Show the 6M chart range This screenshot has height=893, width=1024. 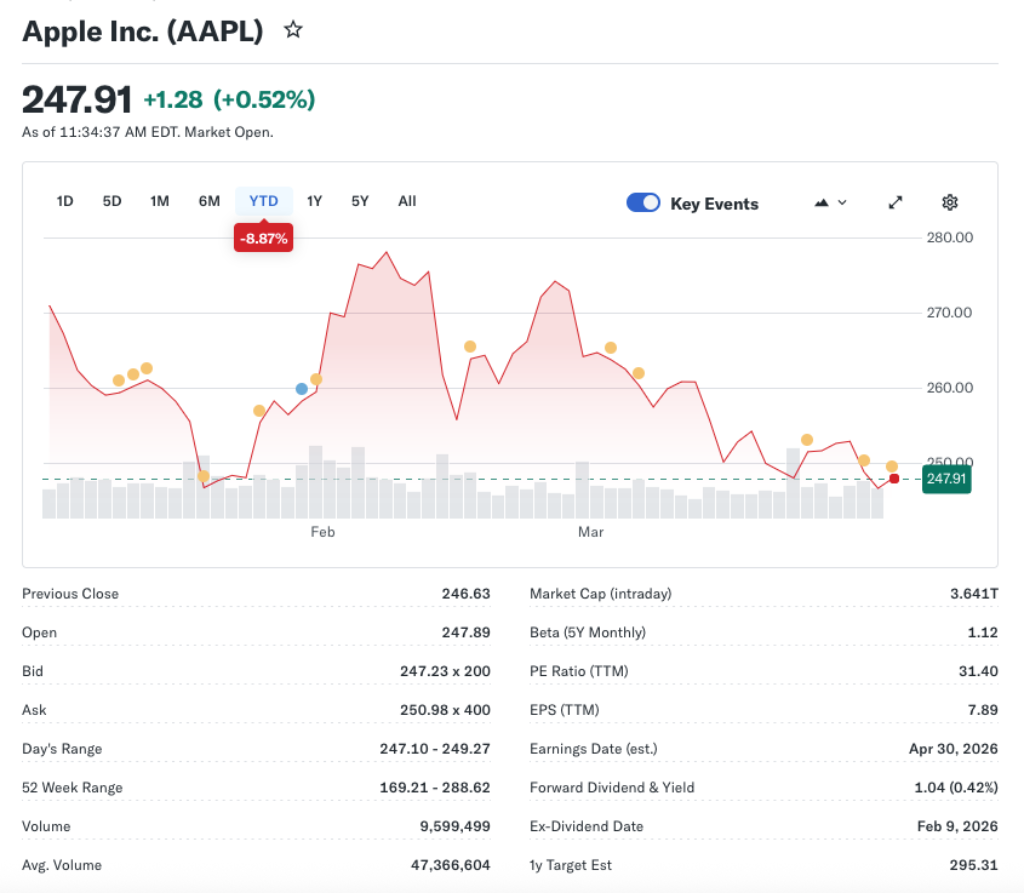tap(209, 201)
